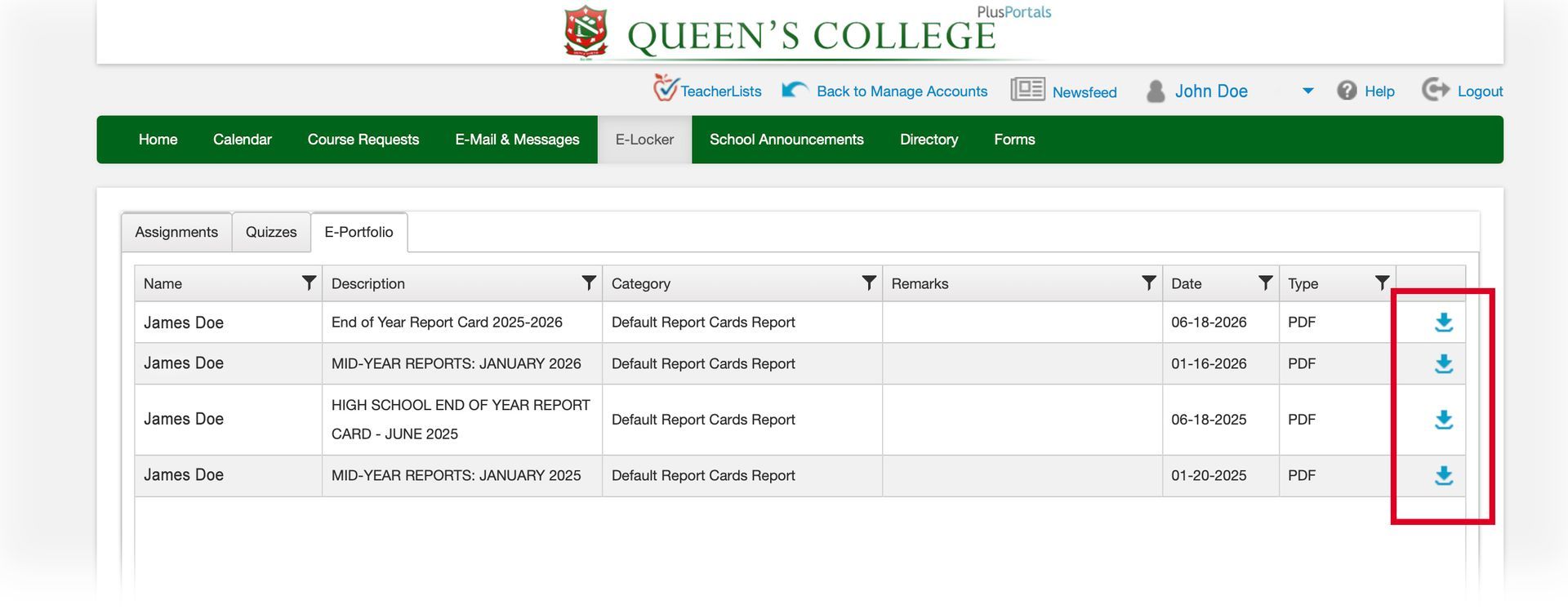1568x614 pixels.
Task: Sort by the Remarks column header
Action: 920,283
